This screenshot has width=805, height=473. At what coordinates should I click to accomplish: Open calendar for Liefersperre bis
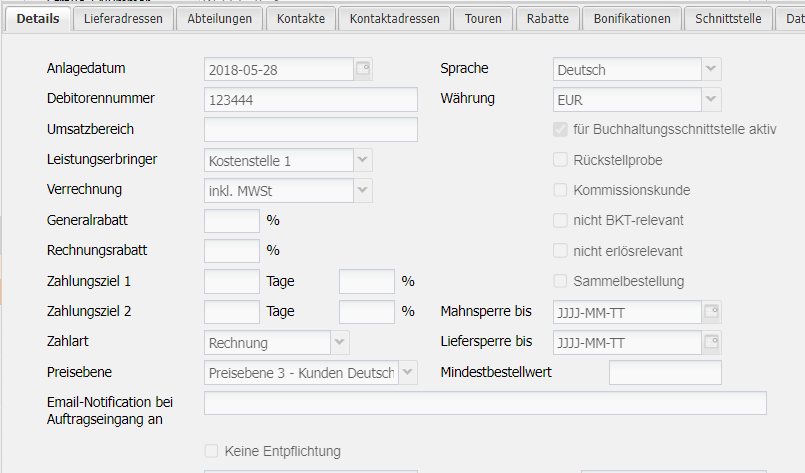pos(711,342)
